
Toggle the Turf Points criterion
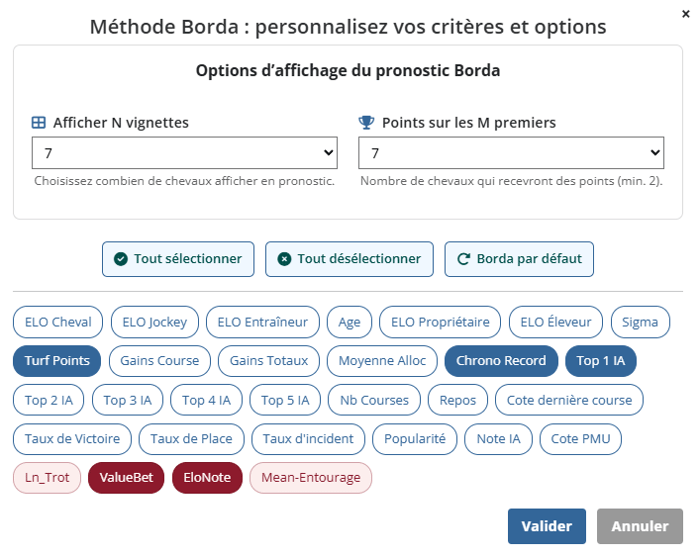[57, 361]
